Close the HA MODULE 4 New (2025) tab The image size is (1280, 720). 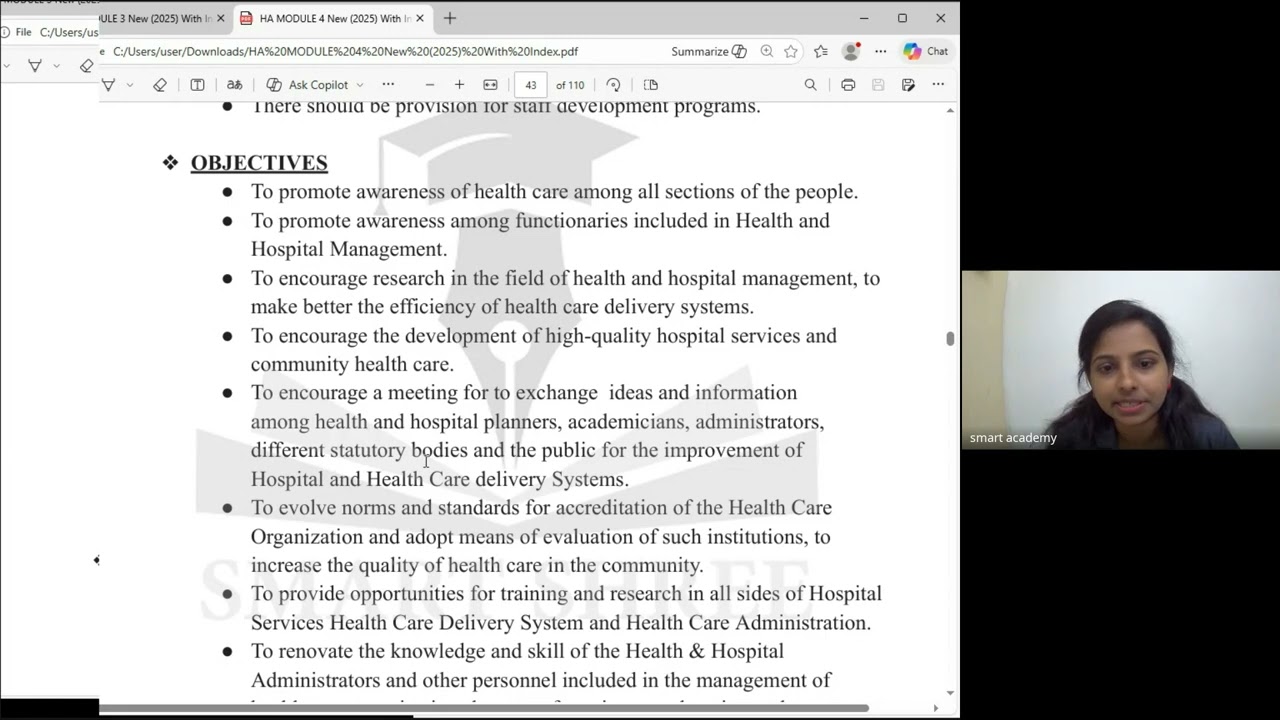pos(420,18)
